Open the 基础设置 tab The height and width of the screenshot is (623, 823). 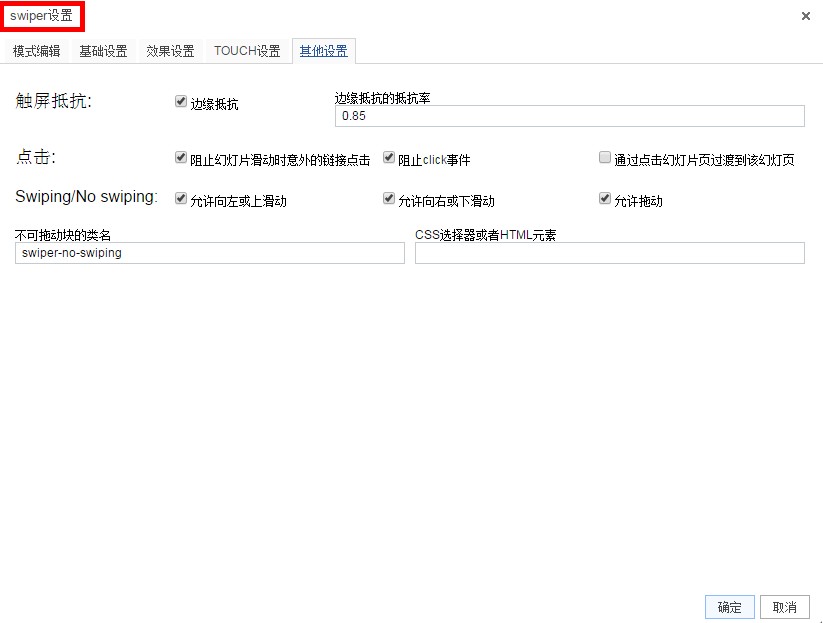pyautogui.click(x=103, y=51)
